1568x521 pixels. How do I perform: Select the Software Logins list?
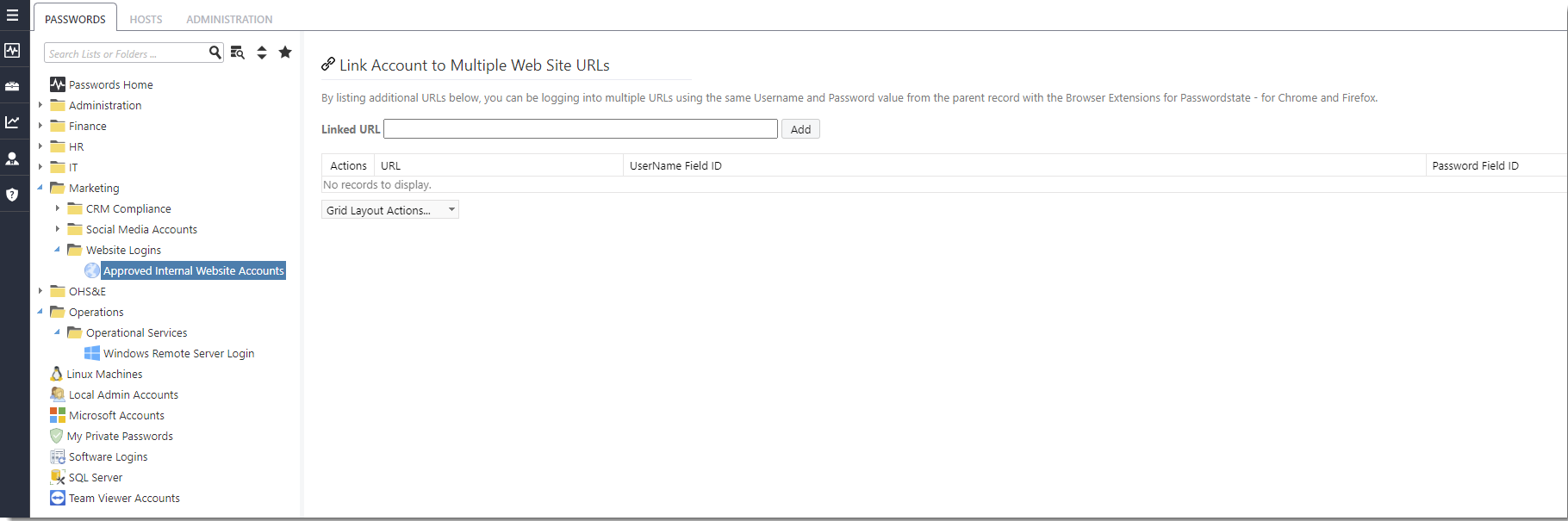(108, 456)
